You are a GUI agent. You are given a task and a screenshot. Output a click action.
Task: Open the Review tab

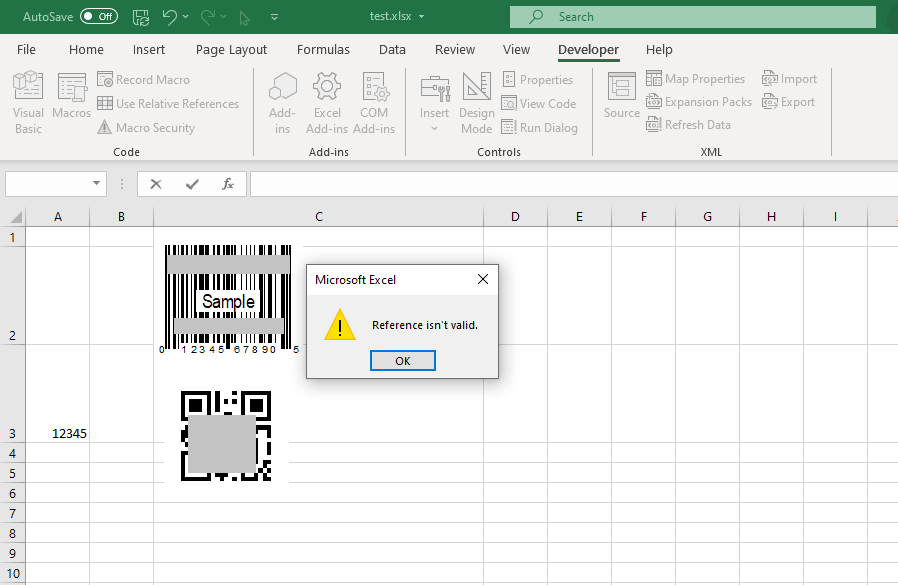[455, 50]
